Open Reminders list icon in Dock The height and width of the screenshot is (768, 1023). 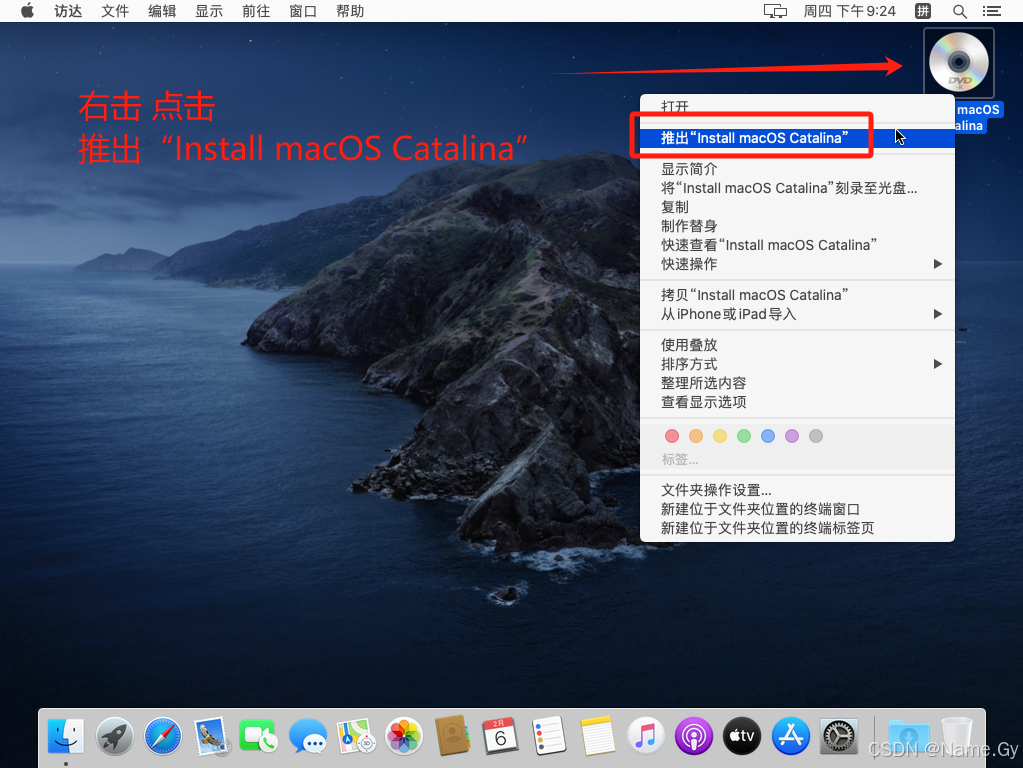pos(549,737)
